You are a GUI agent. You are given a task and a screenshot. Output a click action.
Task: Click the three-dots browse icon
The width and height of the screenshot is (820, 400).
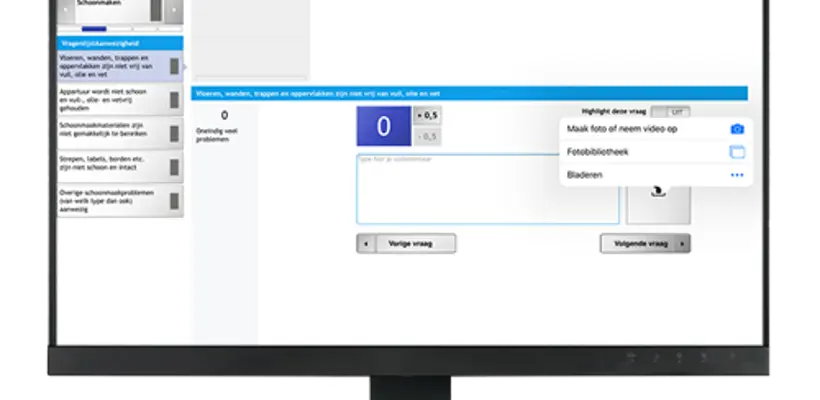[737, 175]
